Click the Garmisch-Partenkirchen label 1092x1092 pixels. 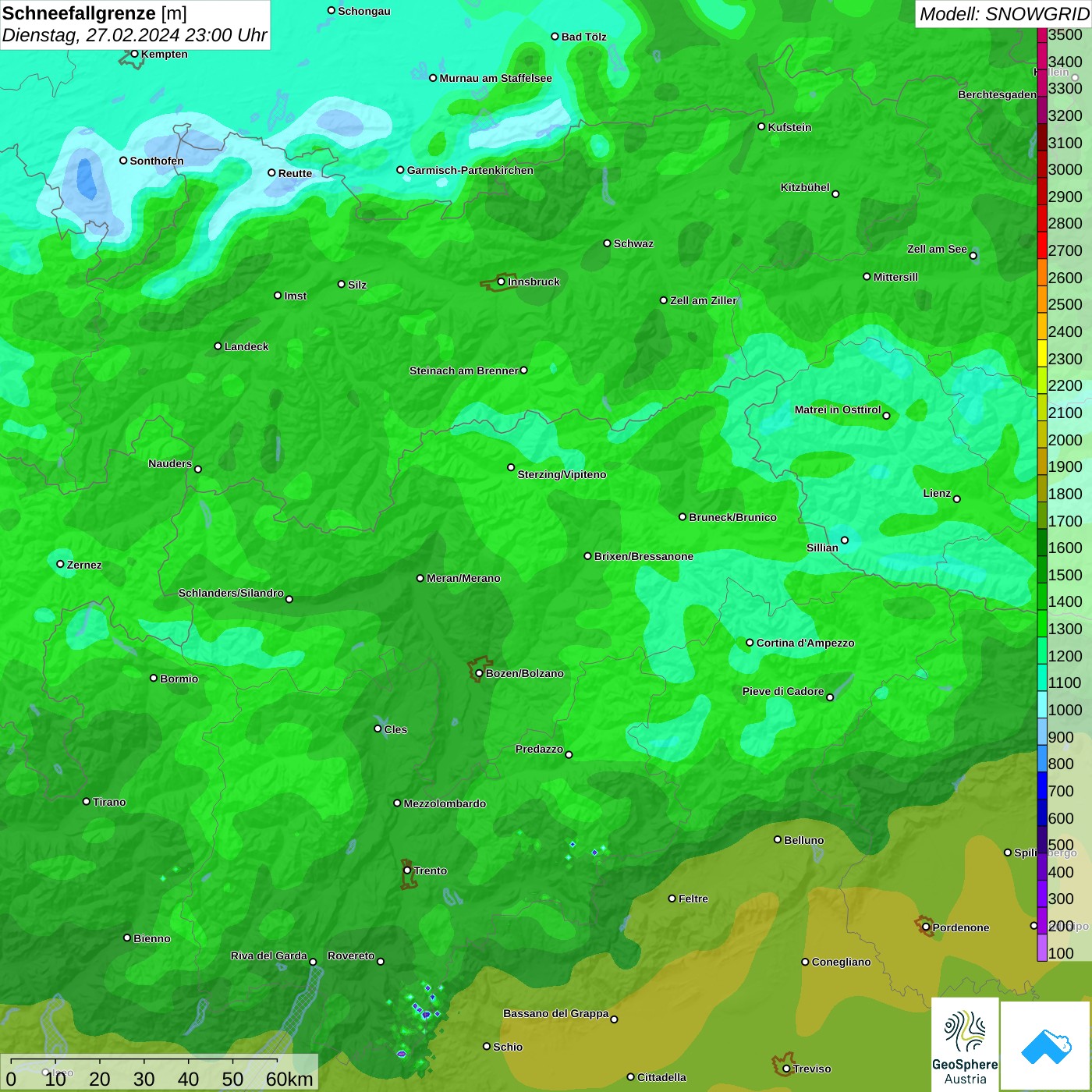[470, 170]
